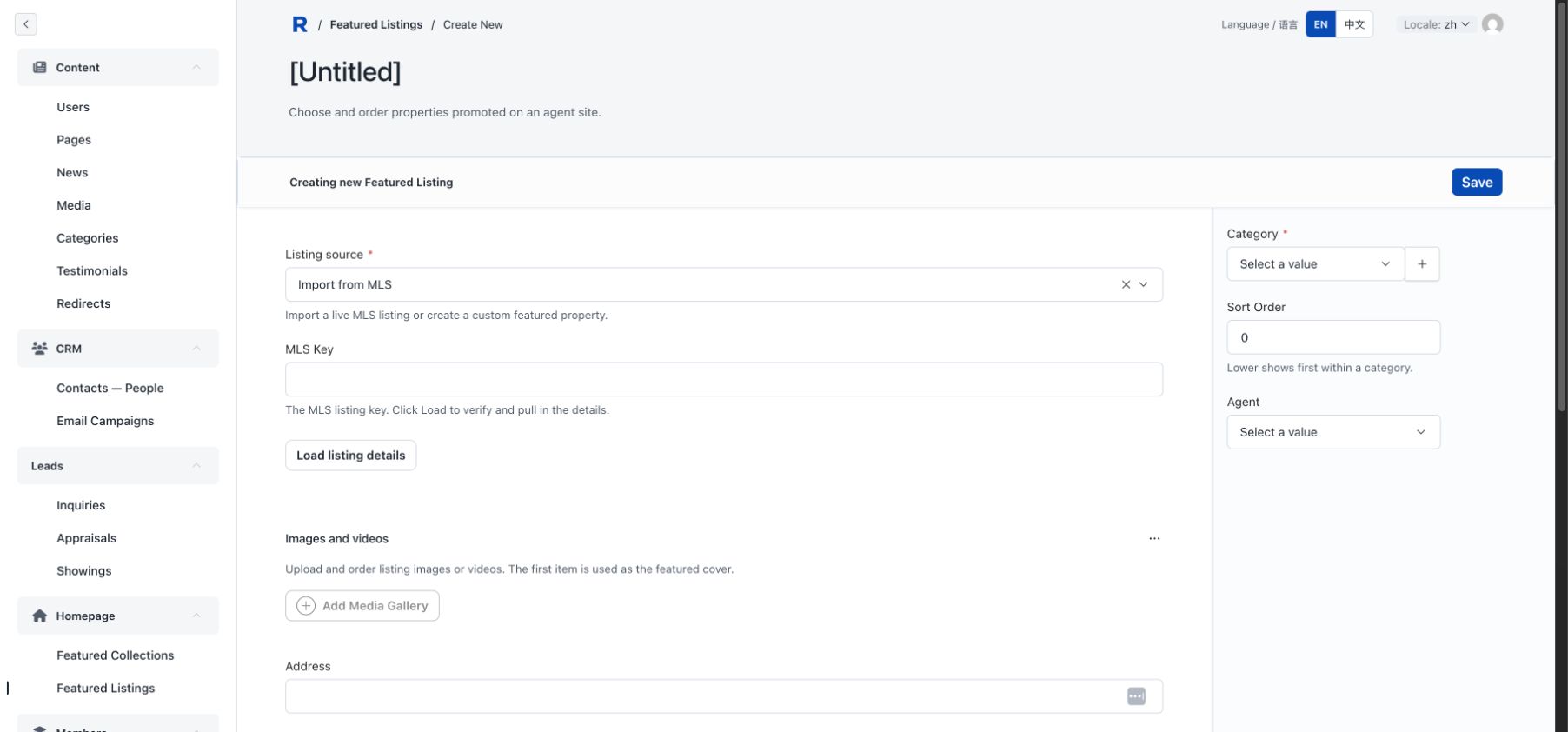Open the user avatar menu
Viewport: 1568px width, 732px height.
(1492, 24)
